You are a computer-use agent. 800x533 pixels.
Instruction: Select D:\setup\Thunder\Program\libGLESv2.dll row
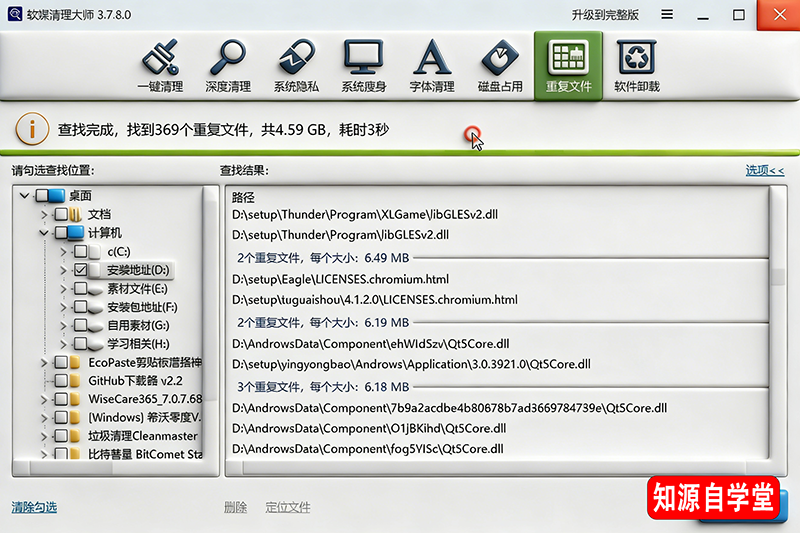click(340, 235)
